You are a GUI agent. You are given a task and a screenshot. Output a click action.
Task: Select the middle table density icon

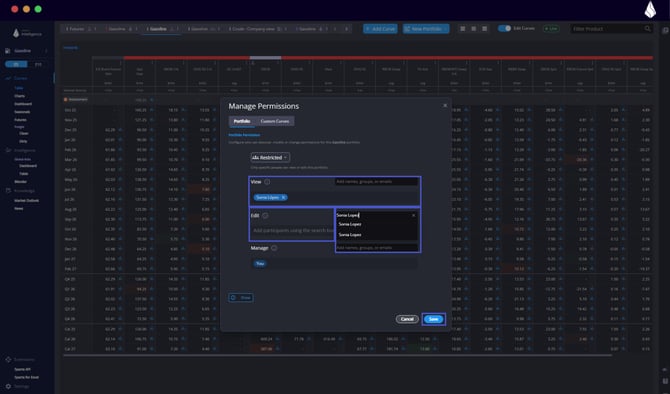pyautogui.click(x=473, y=29)
